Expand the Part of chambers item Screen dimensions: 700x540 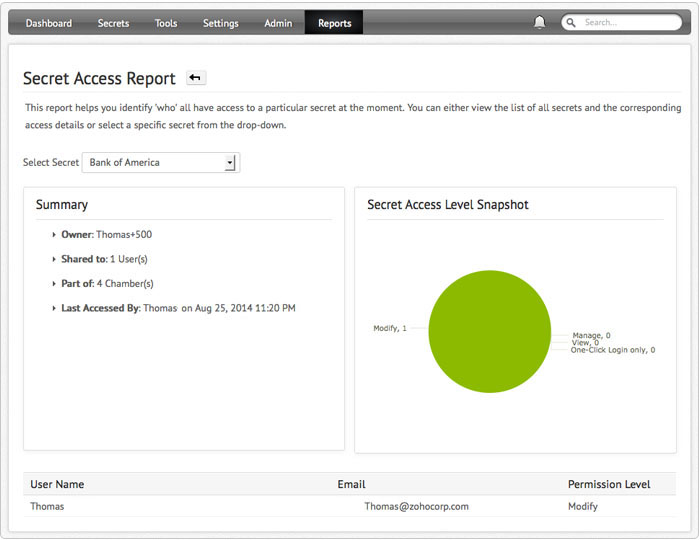(54, 284)
